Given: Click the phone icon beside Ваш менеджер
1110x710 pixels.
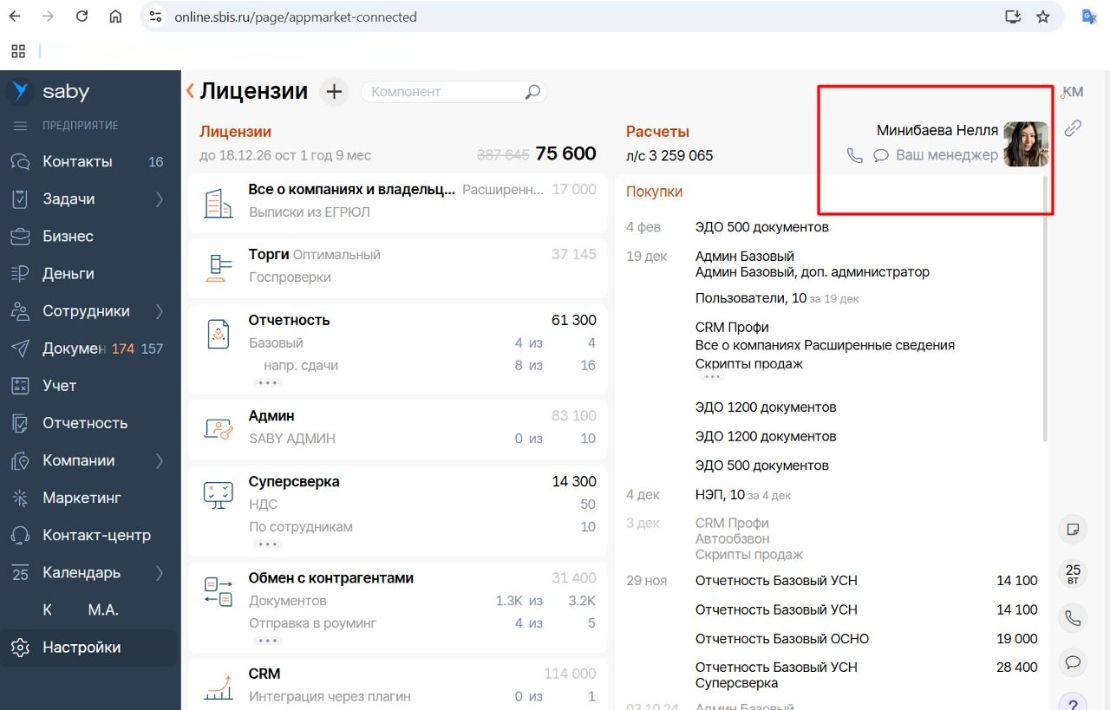Looking at the screenshot, I should coord(854,156).
